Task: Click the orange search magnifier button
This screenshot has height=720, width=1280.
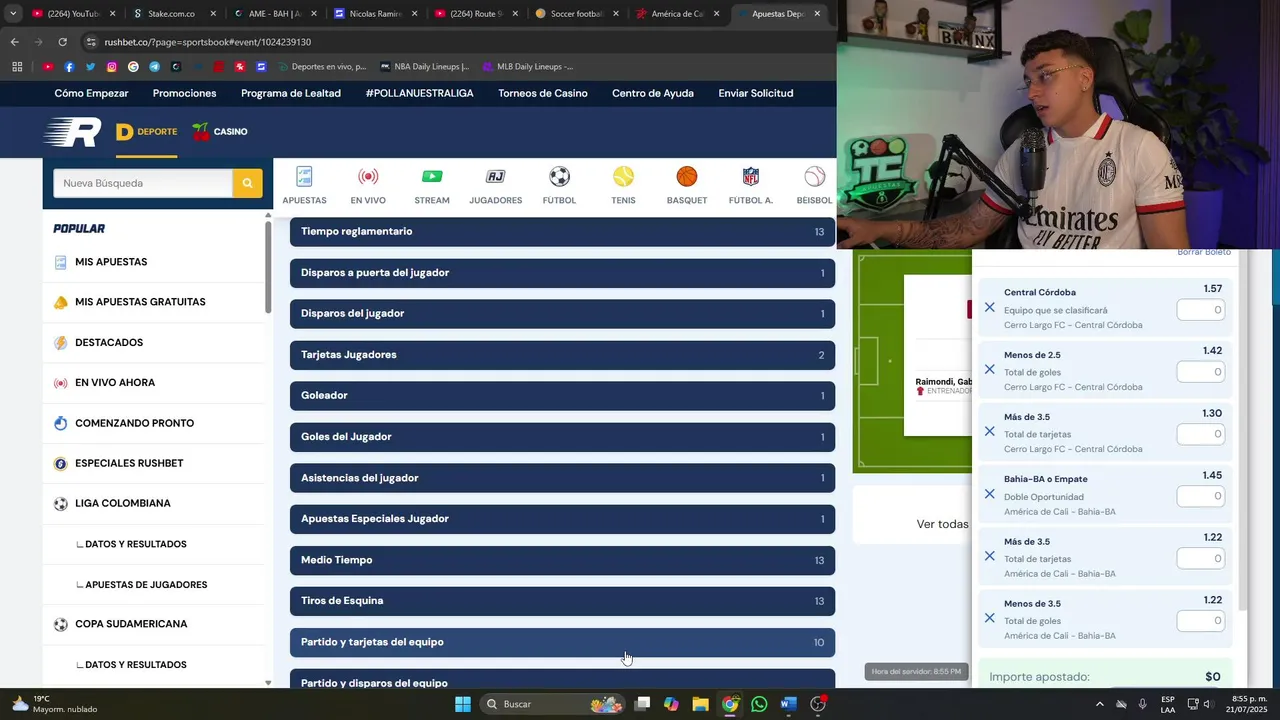Action: point(247,183)
